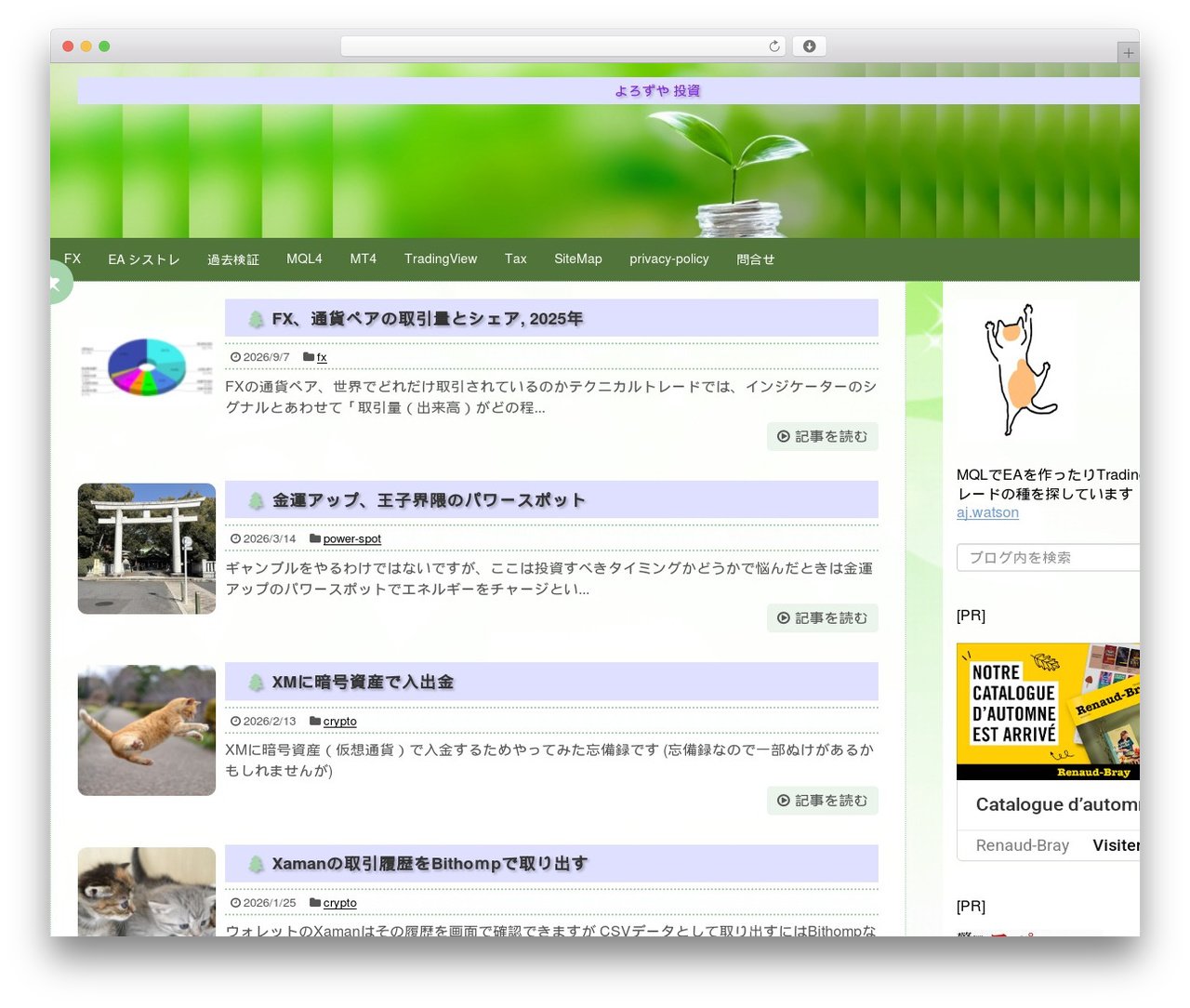
Task: Click the clock icon beside 2026/2/13
Action: [235, 721]
